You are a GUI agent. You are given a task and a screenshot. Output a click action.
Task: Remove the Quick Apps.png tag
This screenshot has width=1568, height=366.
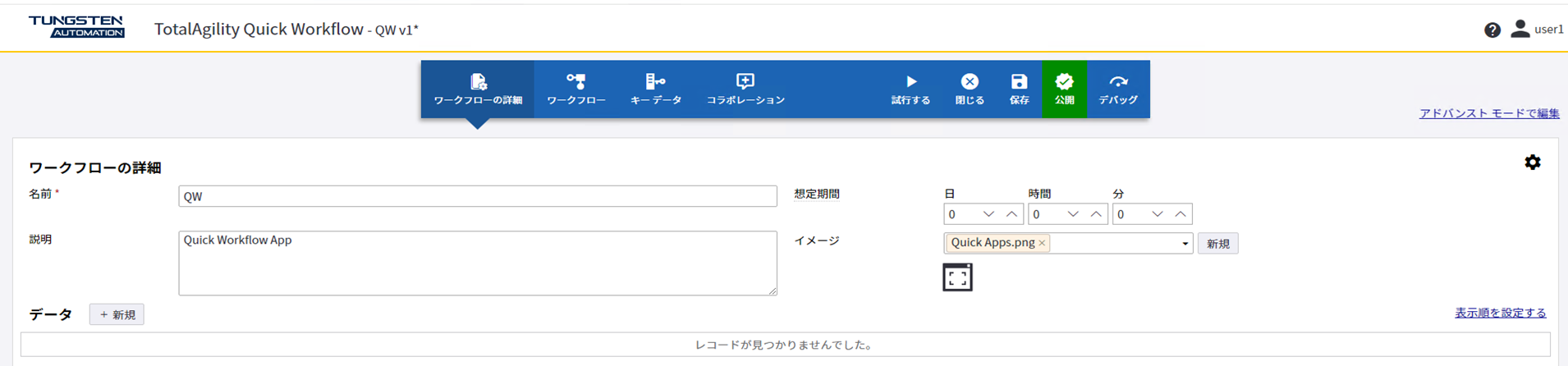click(x=1042, y=243)
